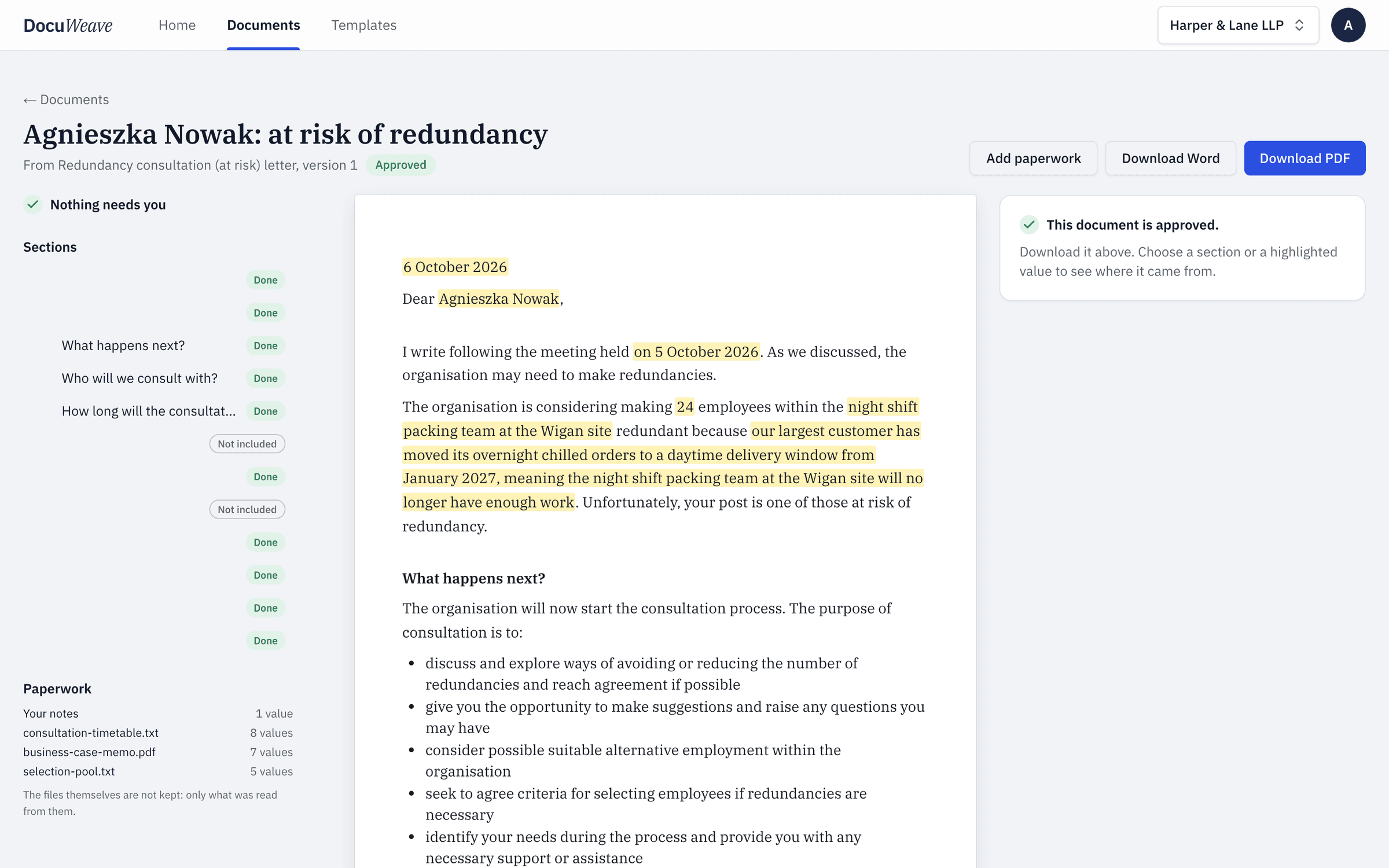The height and width of the screenshot is (868, 1389).
Task: Select the 'What happens next?' section
Action: [155, 345]
